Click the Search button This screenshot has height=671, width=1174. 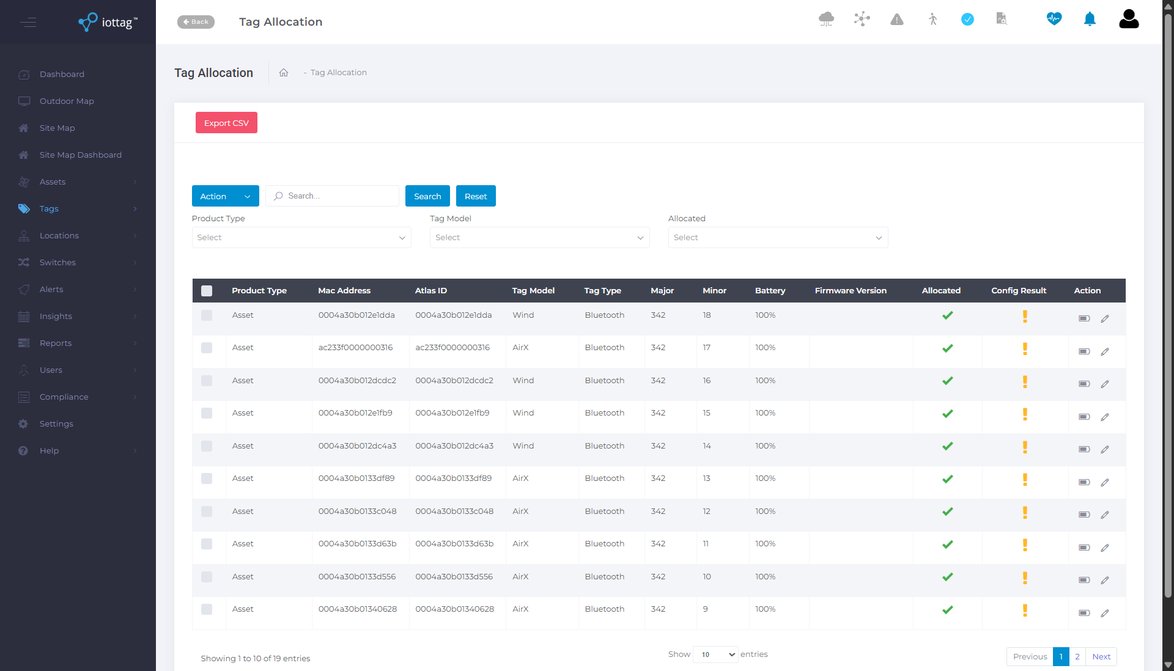click(x=428, y=196)
